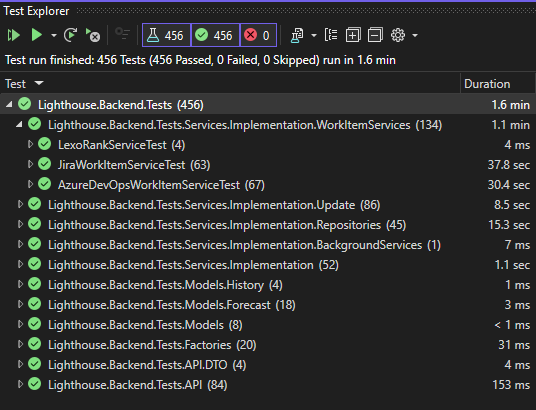Select Lighthouse.Backend.Tests.Services.Implementation (52) row
Viewport: 536px width, 410px height.
pyautogui.click(x=268, y=265)
